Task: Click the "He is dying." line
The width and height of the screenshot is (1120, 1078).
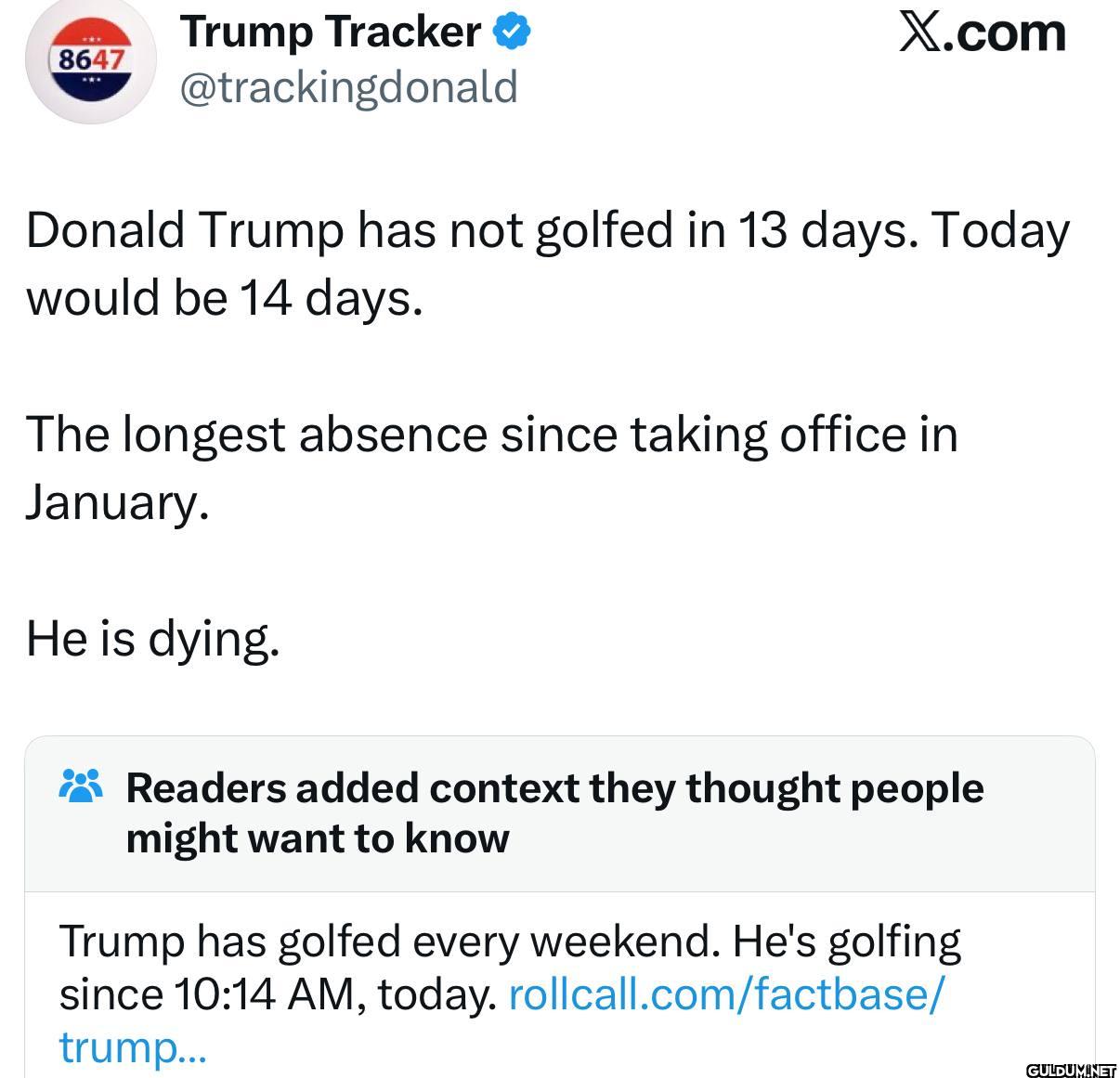Action: (x=152, y=638)
